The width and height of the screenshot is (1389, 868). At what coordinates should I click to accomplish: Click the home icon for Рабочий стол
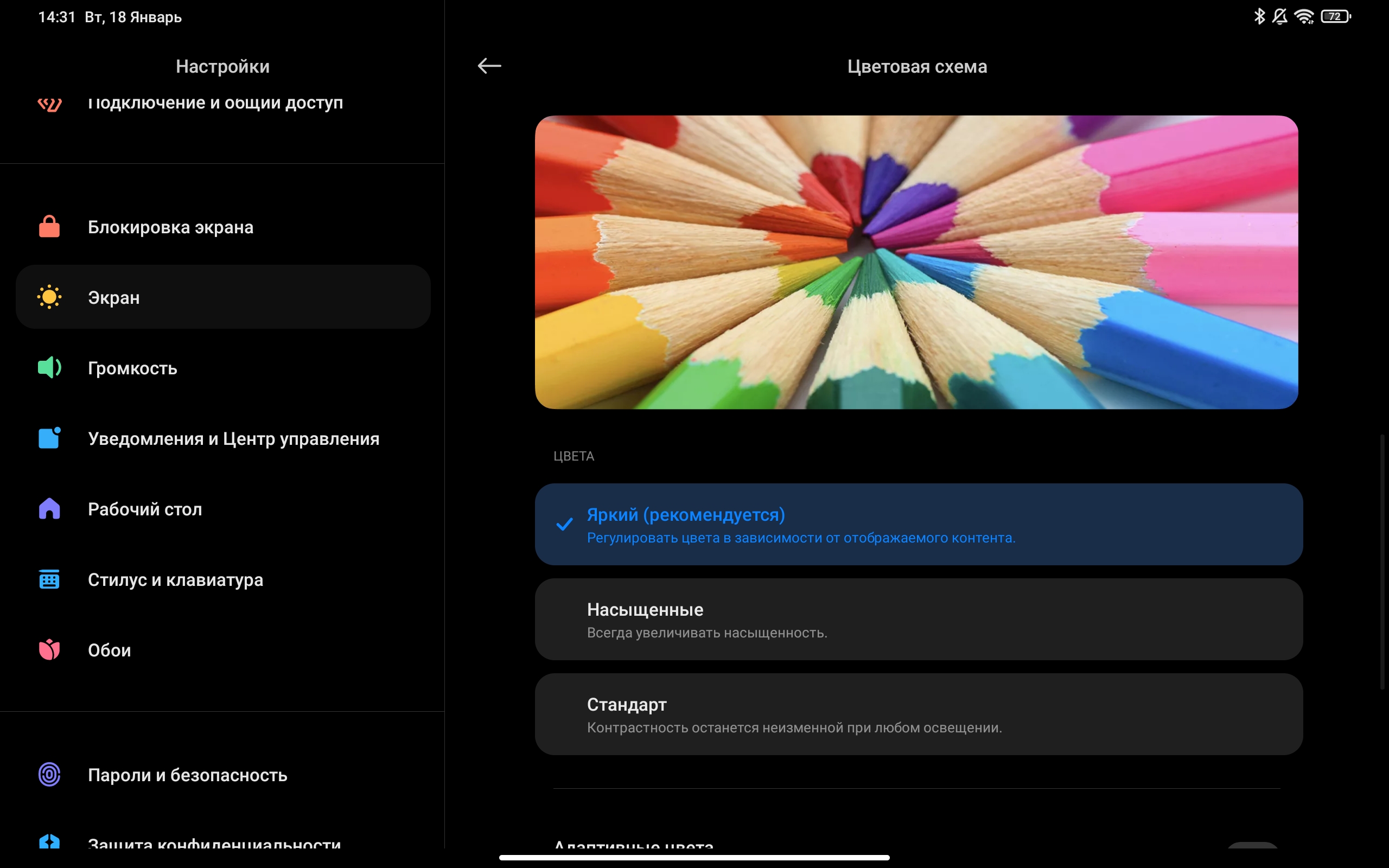[49, 509]
